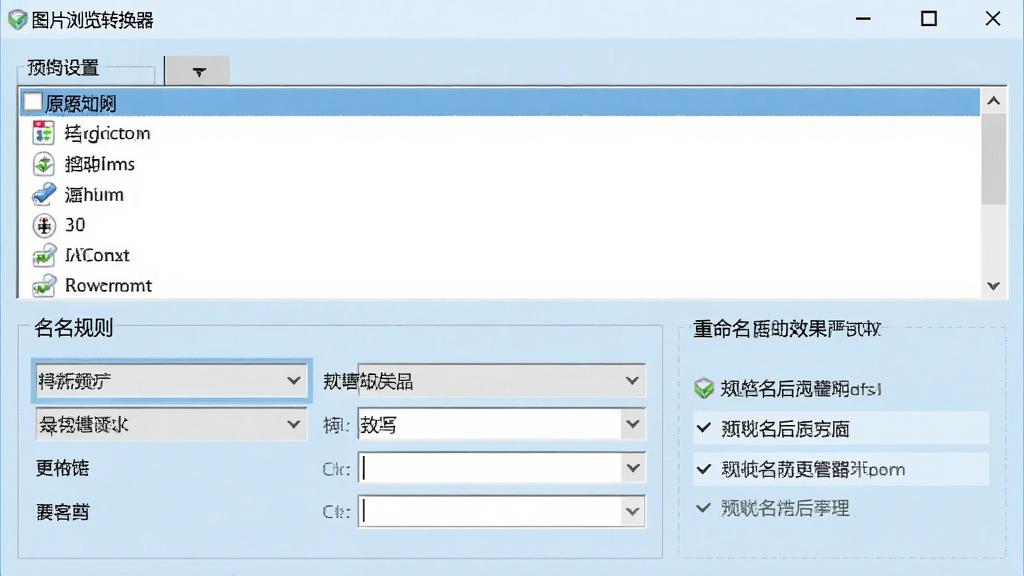
Task: Click the list vertical scrollbar thumb
Action: click(x=993, y=159)
